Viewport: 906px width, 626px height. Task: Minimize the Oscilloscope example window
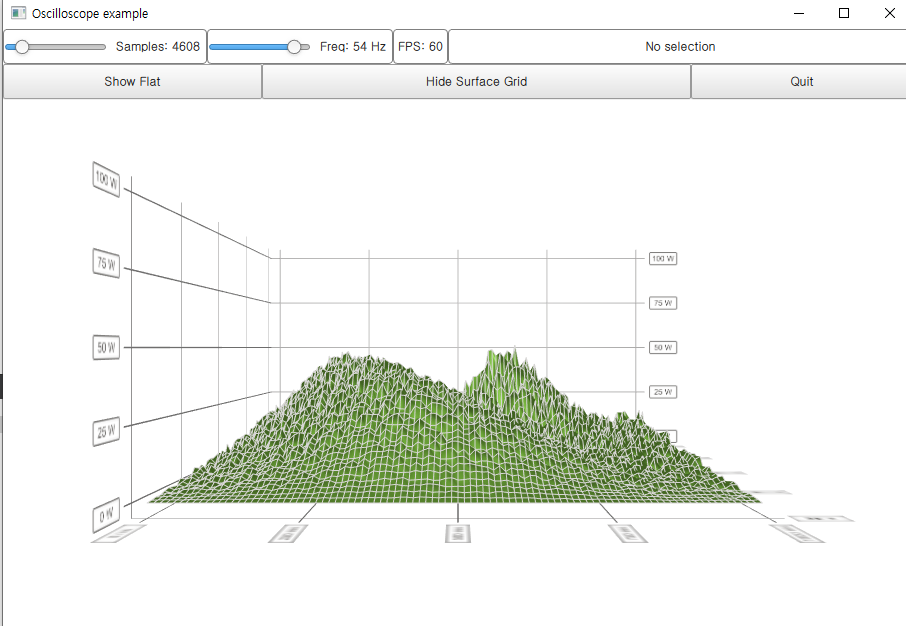coord(798,14)
